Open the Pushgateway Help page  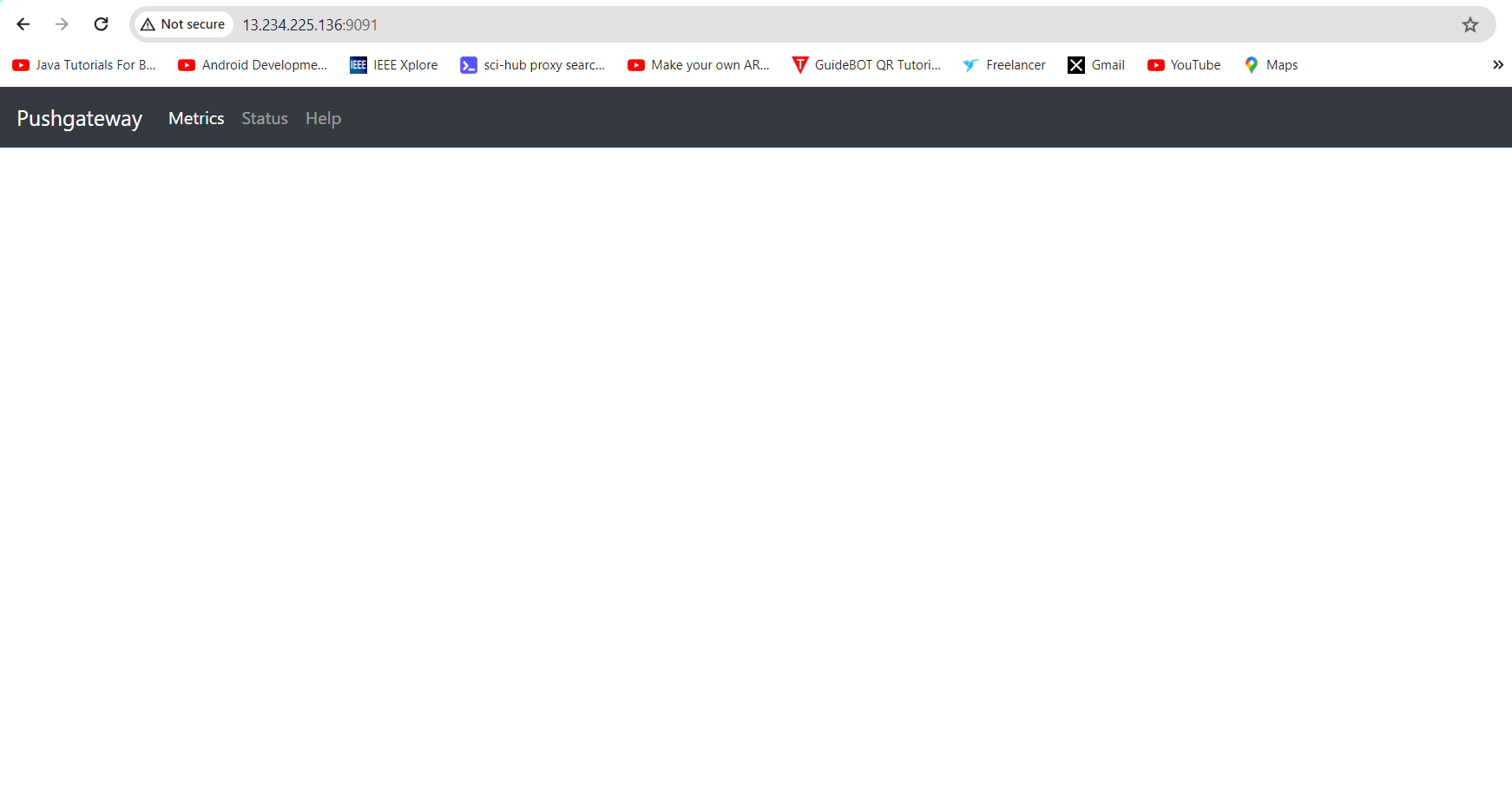(323, 118)
